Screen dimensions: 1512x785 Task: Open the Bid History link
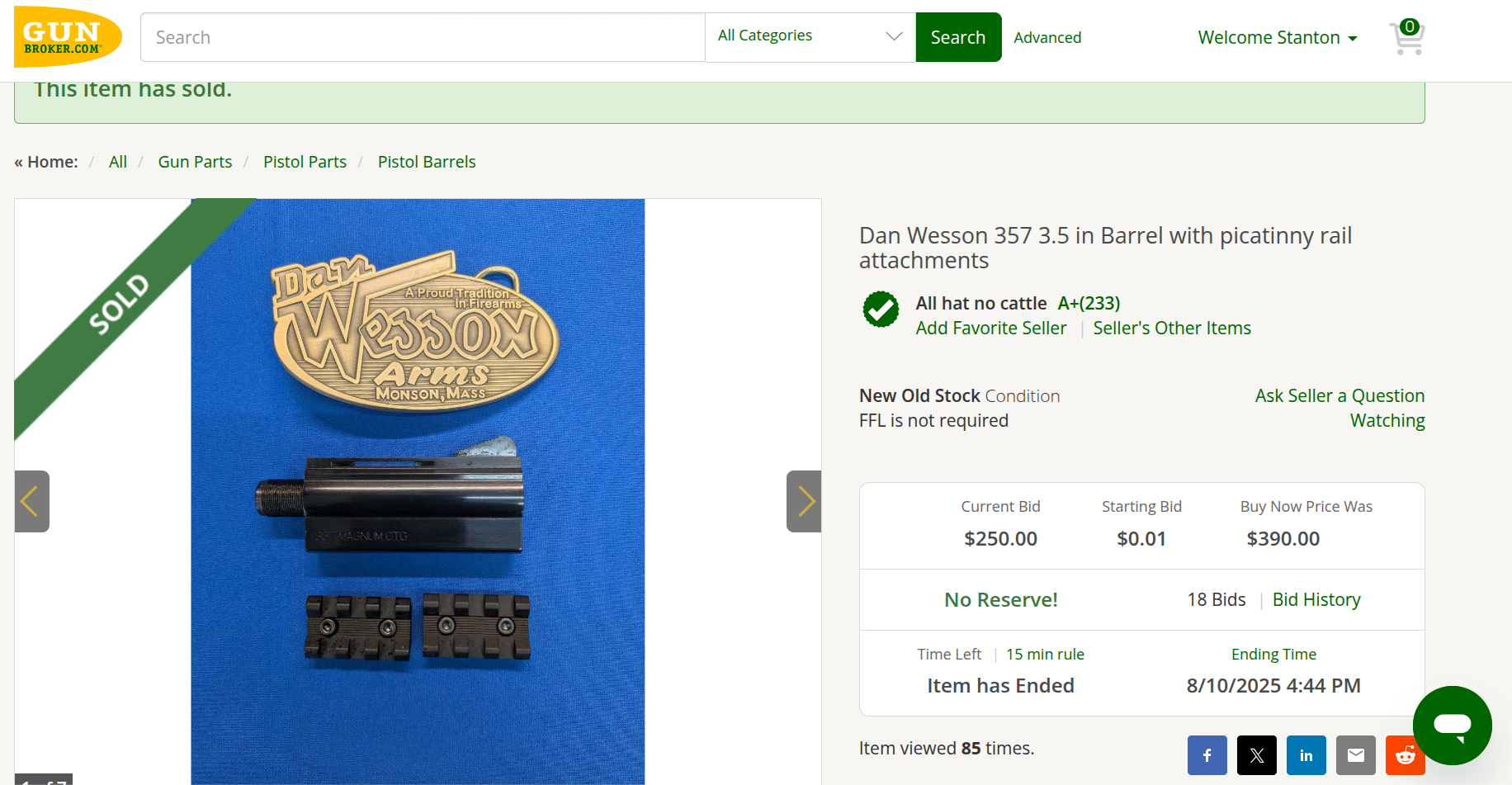[x=1316, y=600]
